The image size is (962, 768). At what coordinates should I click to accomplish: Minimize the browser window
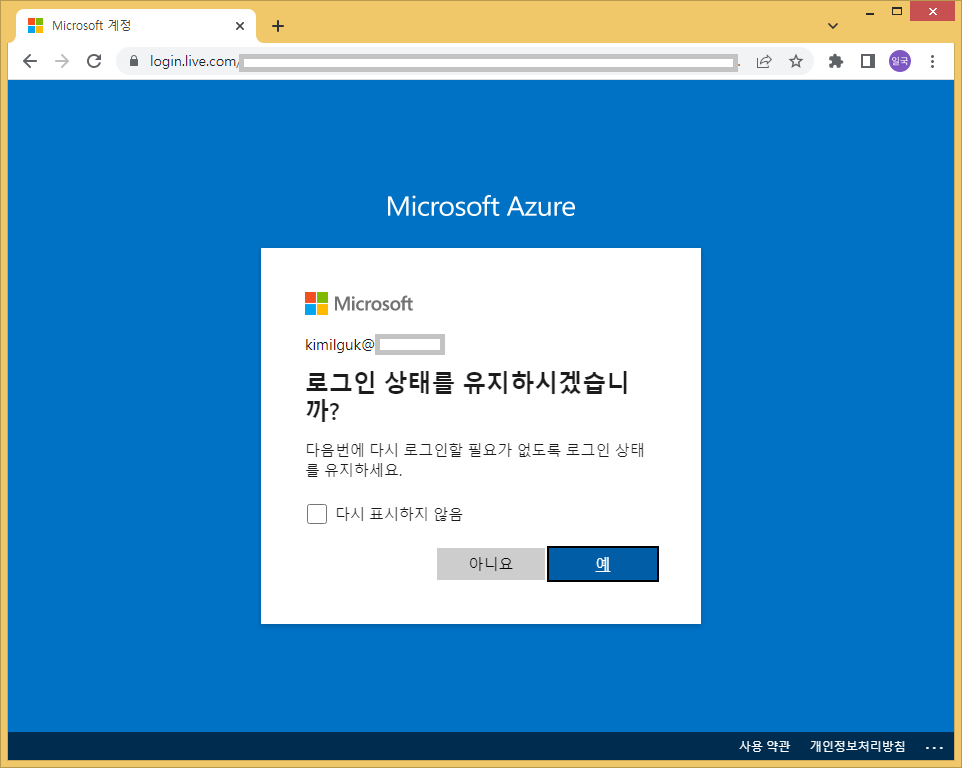pyautogui.click(x=869, y=13)
